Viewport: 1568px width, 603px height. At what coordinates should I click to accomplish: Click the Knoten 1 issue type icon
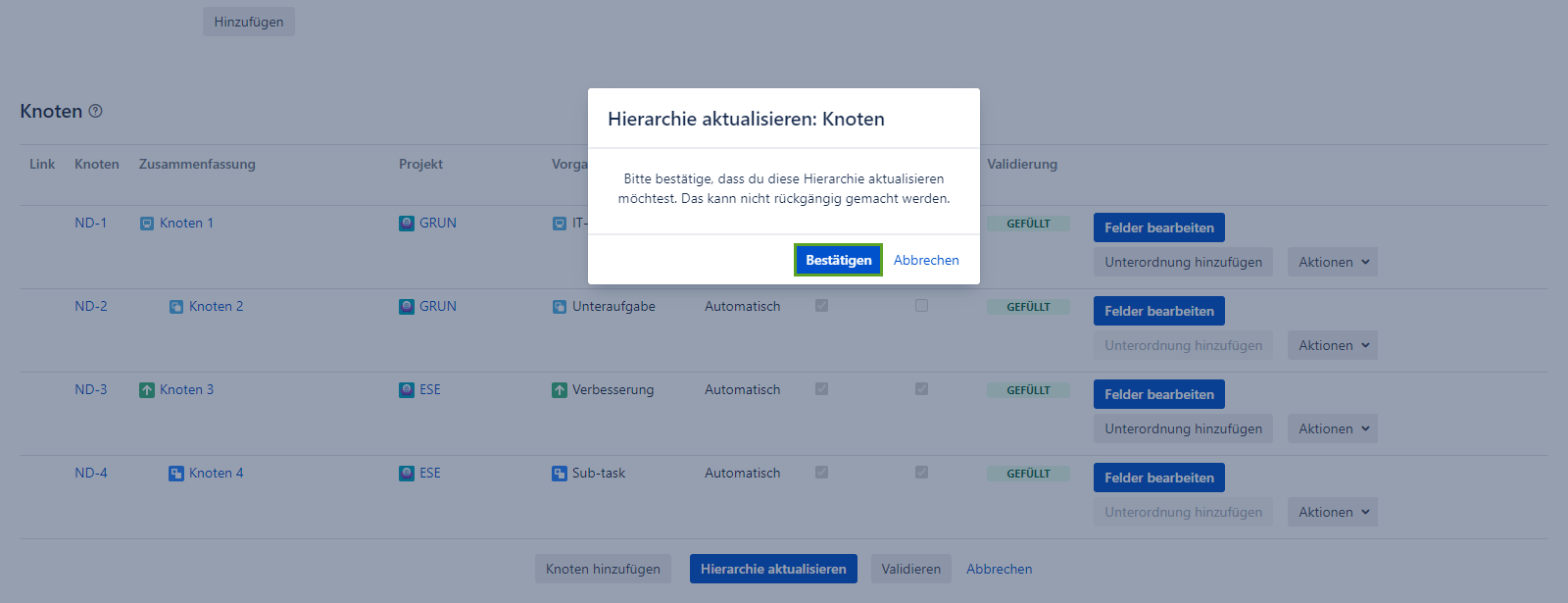[147, 224]
